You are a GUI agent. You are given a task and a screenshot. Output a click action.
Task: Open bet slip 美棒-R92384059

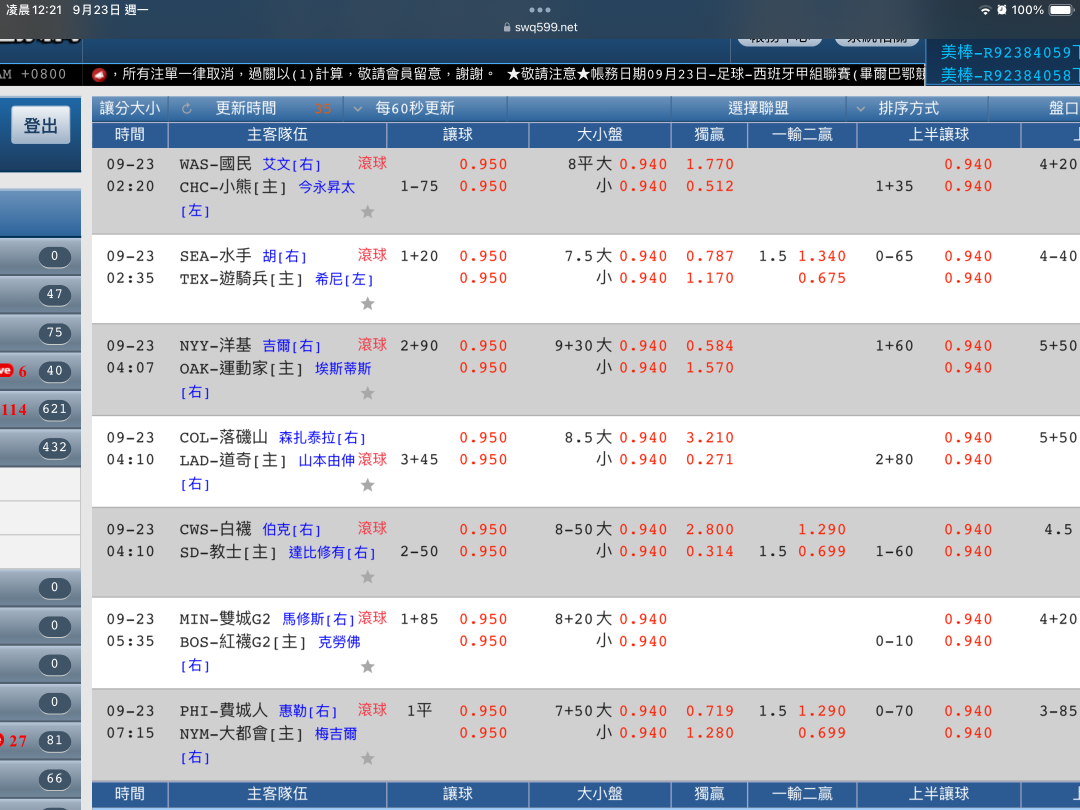(1007, 52)
